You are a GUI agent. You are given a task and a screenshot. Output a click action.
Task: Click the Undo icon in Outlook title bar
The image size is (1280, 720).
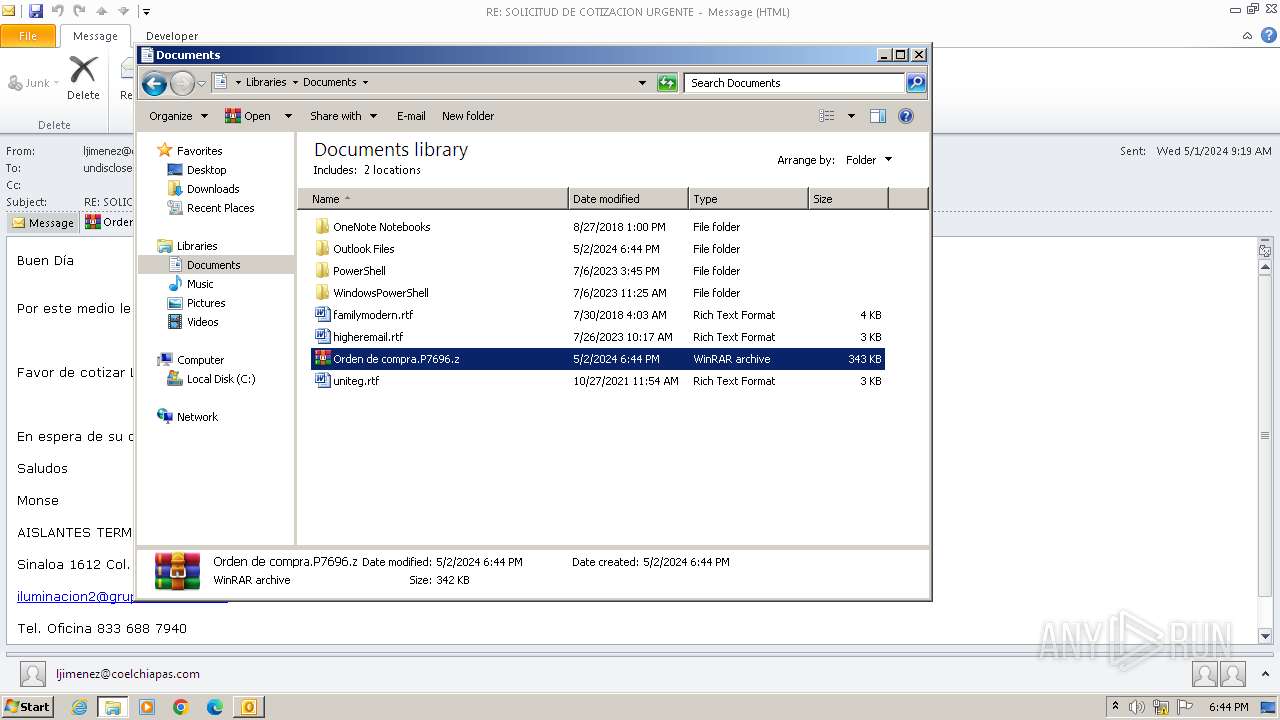coord(58,11)
